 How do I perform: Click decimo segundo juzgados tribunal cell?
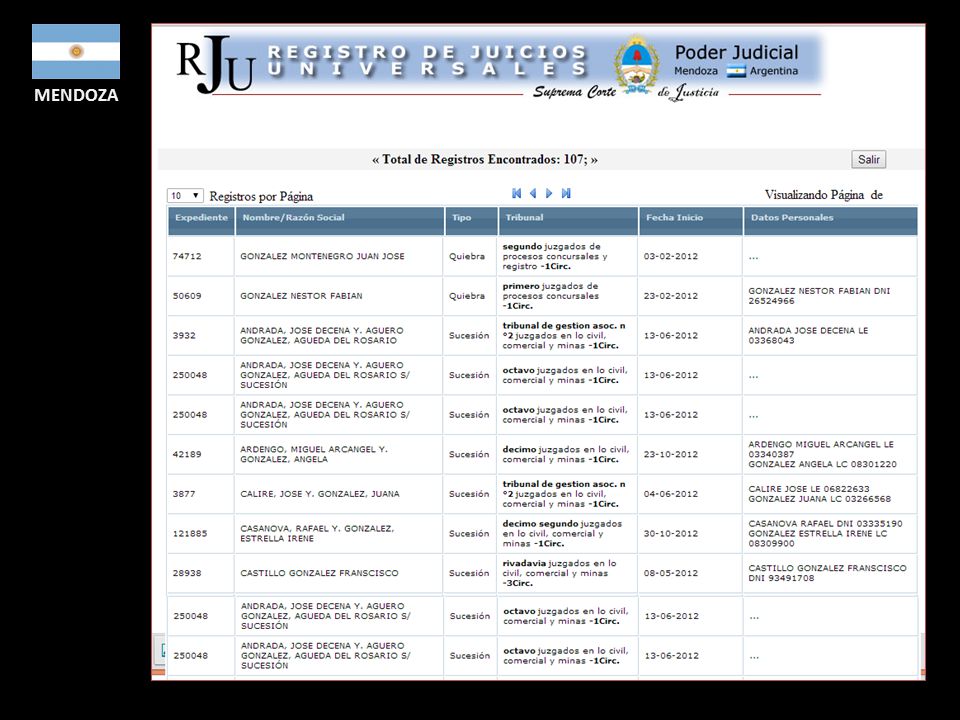click(567, 534)
